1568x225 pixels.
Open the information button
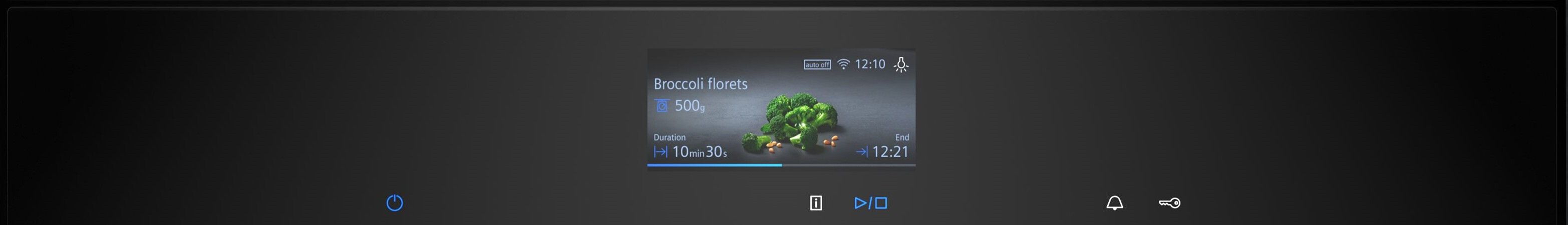(816, 203)
